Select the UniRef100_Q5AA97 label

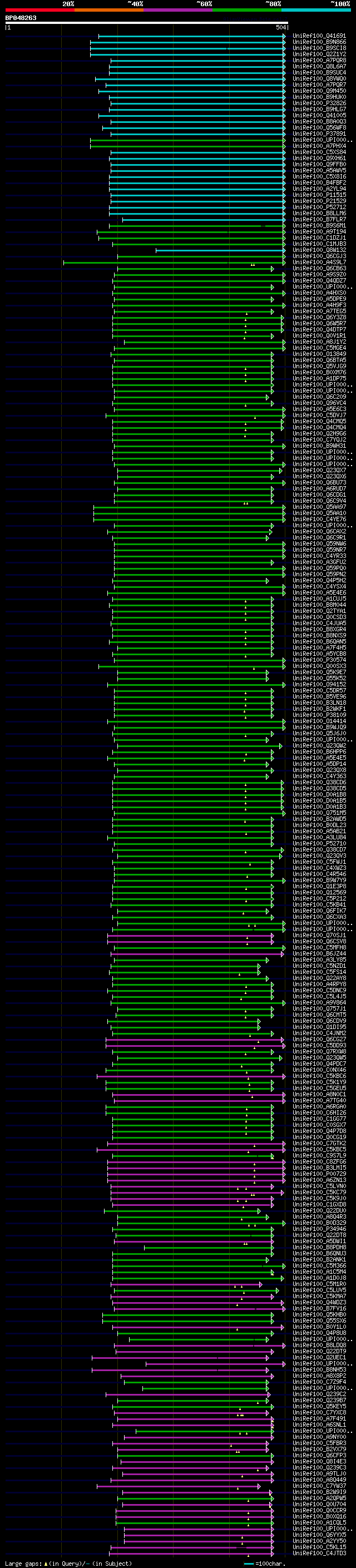(319, 508)
